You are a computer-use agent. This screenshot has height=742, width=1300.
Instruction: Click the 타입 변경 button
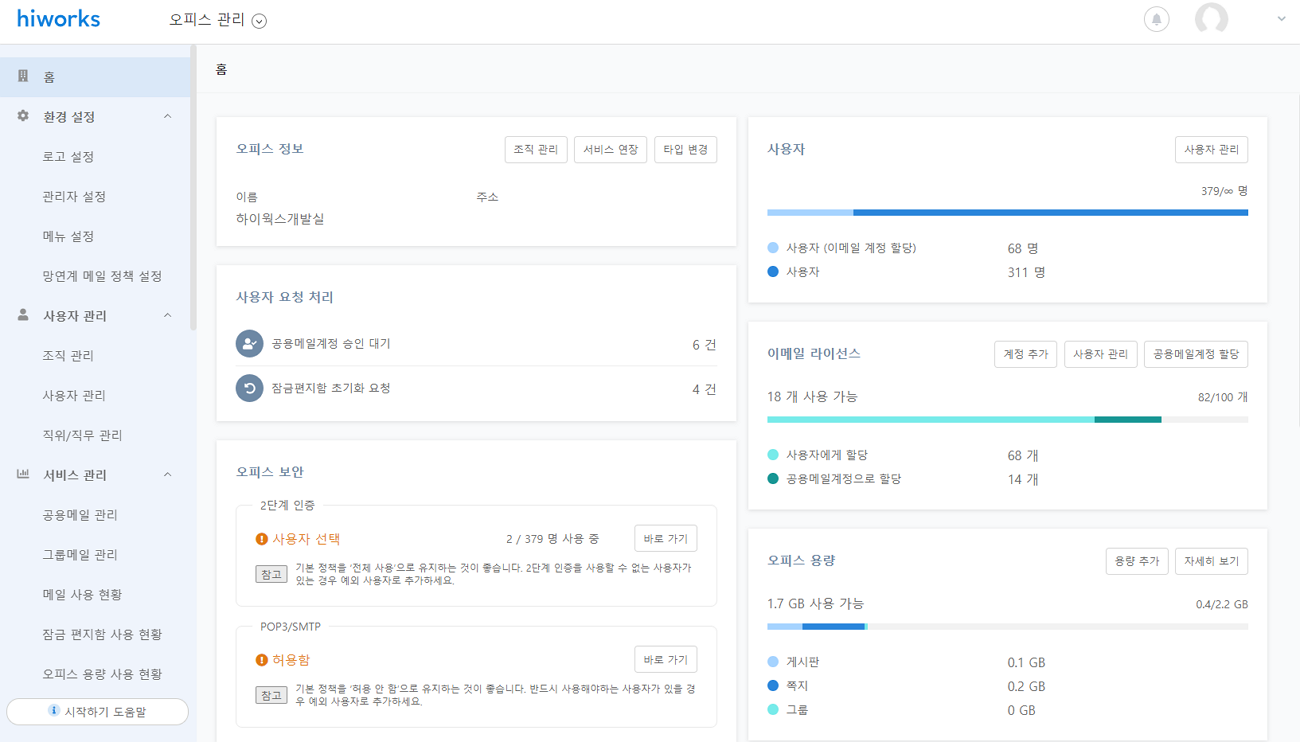[685, 150]
